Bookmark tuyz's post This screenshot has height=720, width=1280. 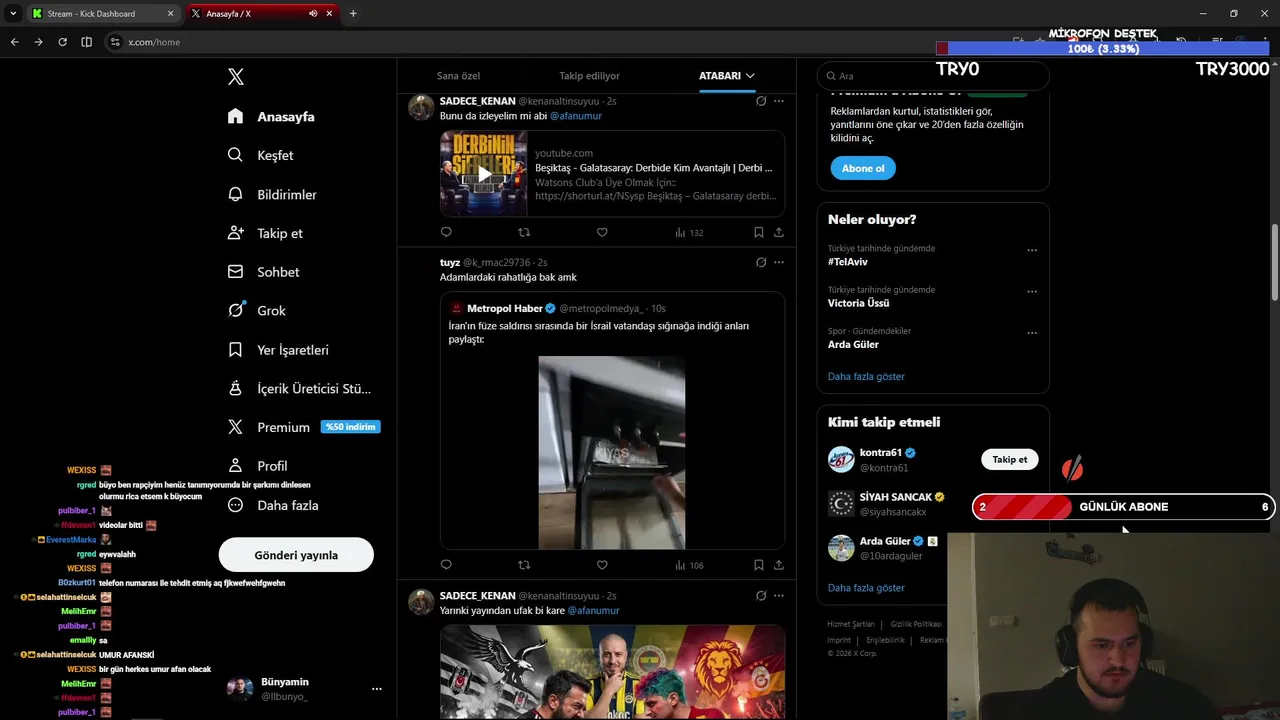[759, 565]
